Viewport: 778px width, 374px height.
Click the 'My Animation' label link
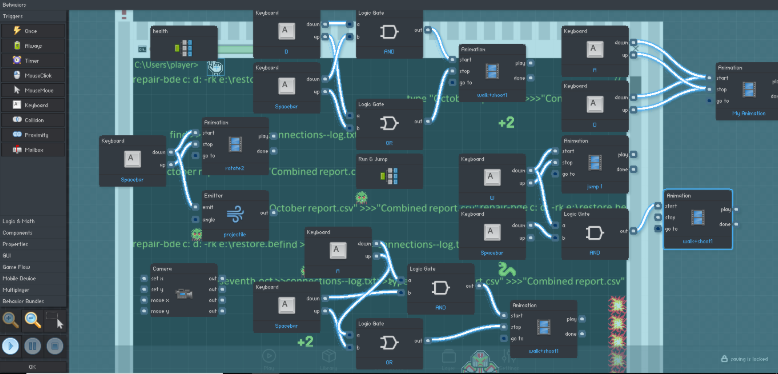coord(749,114)
